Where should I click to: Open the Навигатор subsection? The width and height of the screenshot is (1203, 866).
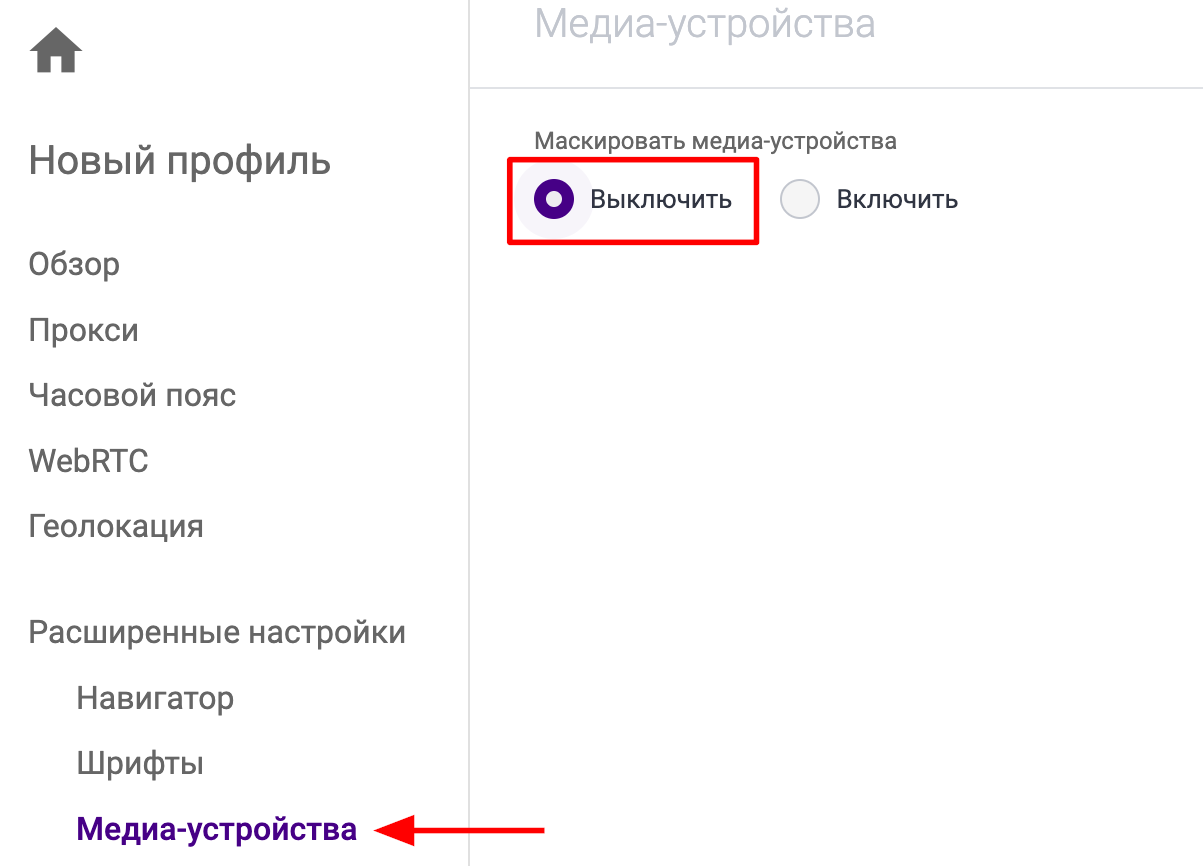pyautogui.click(x=155, y=698)
